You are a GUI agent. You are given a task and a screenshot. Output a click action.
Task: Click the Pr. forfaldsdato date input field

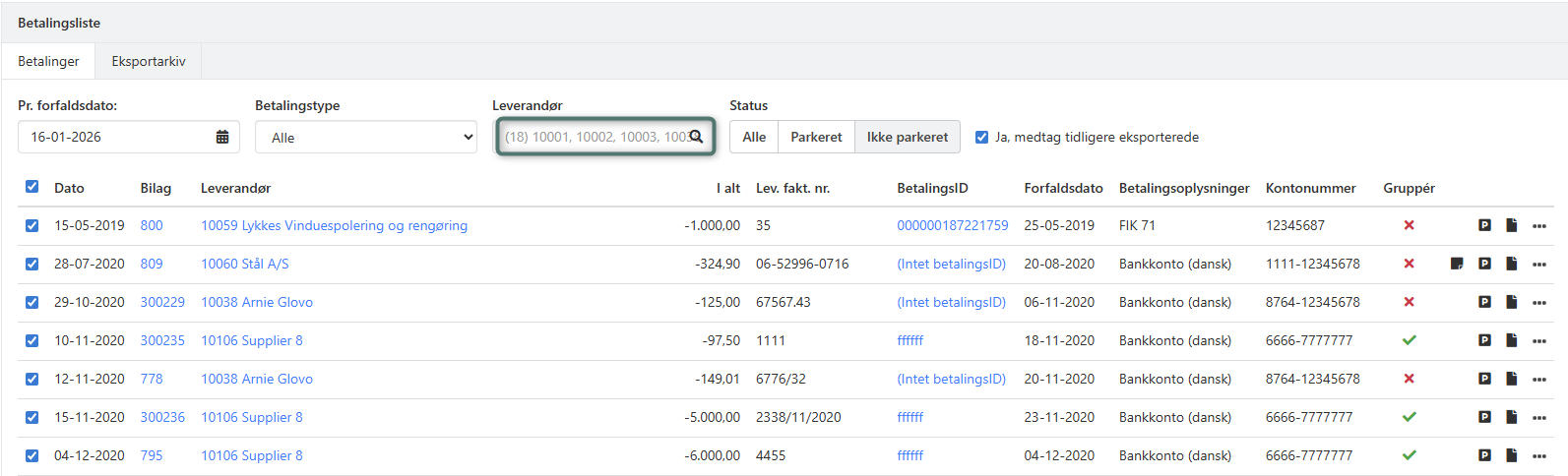point(116,137)
